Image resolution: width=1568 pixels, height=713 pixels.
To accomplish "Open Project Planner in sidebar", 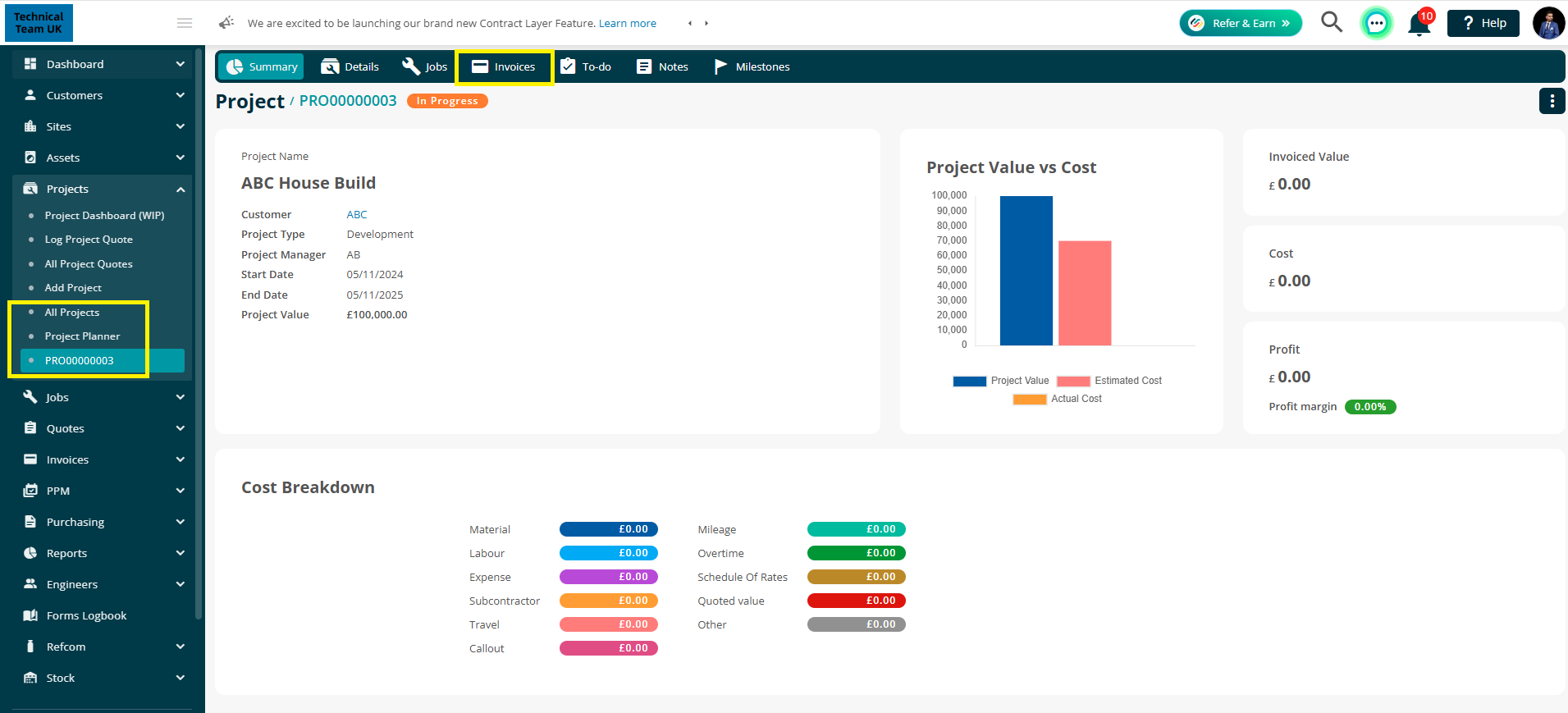I will click(x=82, y=336).
